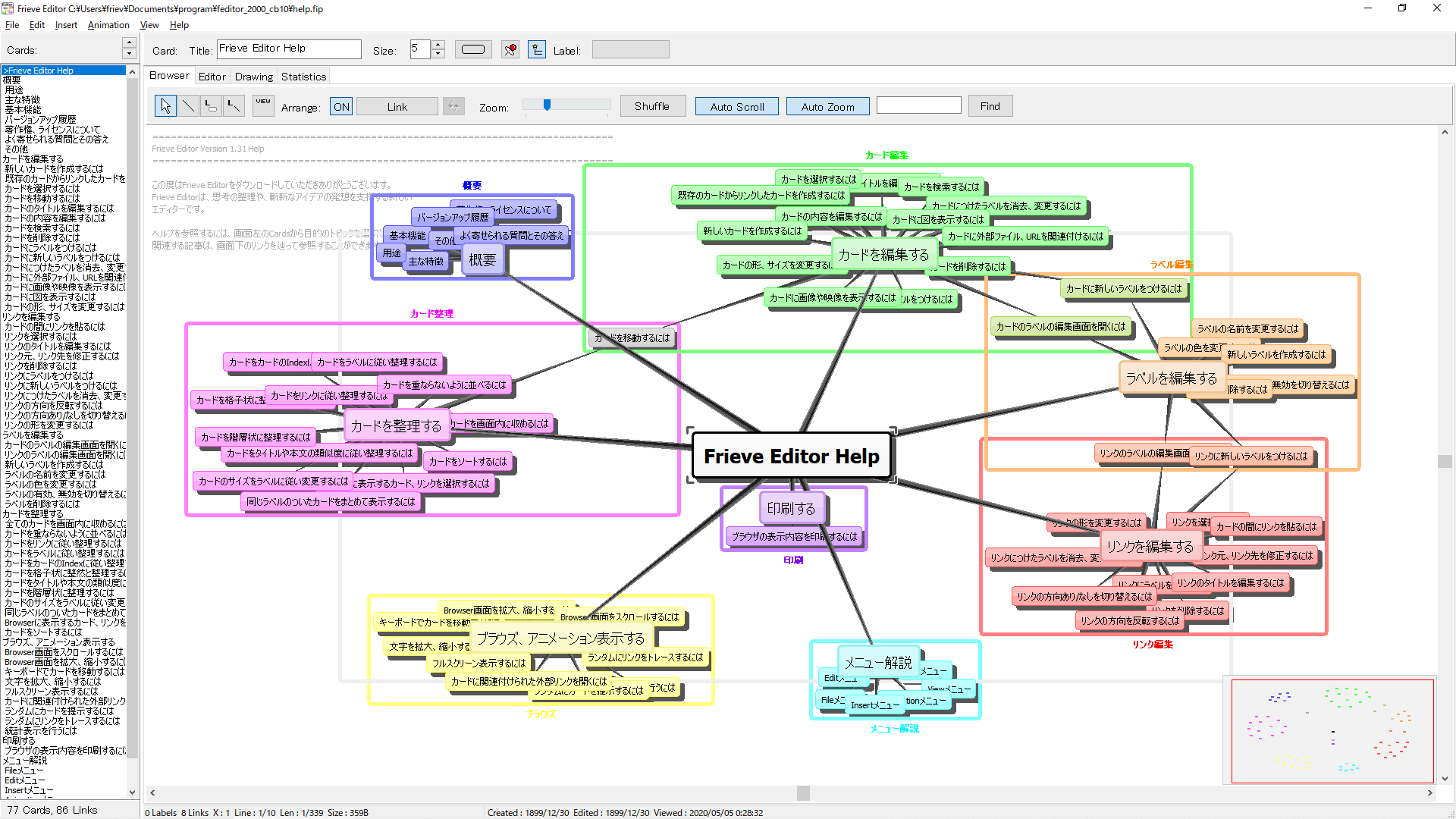This screenshot has width=1456, height=819.
Task: Click the Shuffle button
Action: point(652,105)
